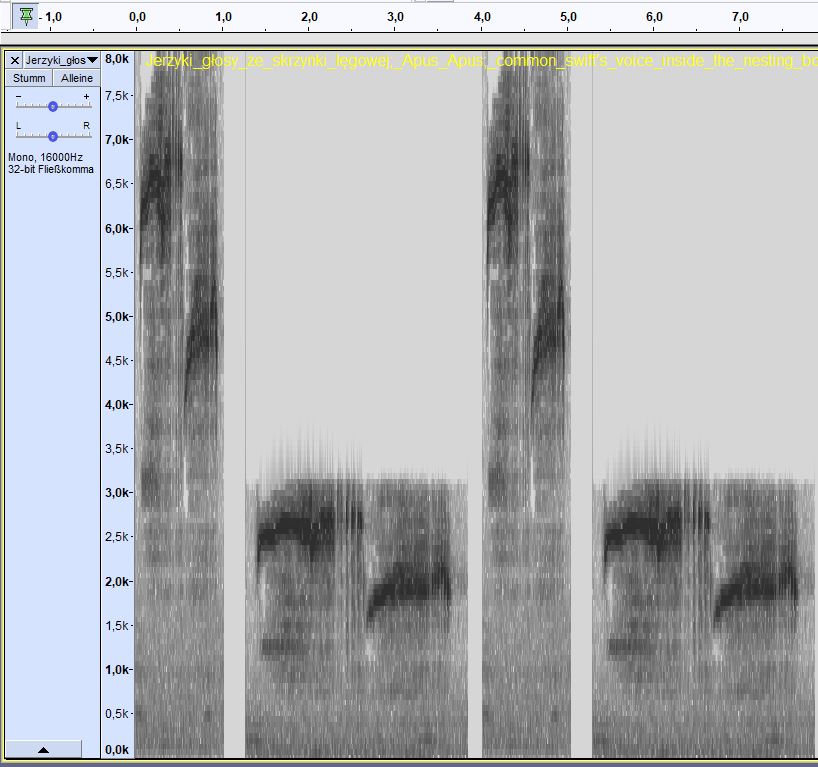Click the plus sign at gain slider

pyautogui.click(x=87, y=96)
